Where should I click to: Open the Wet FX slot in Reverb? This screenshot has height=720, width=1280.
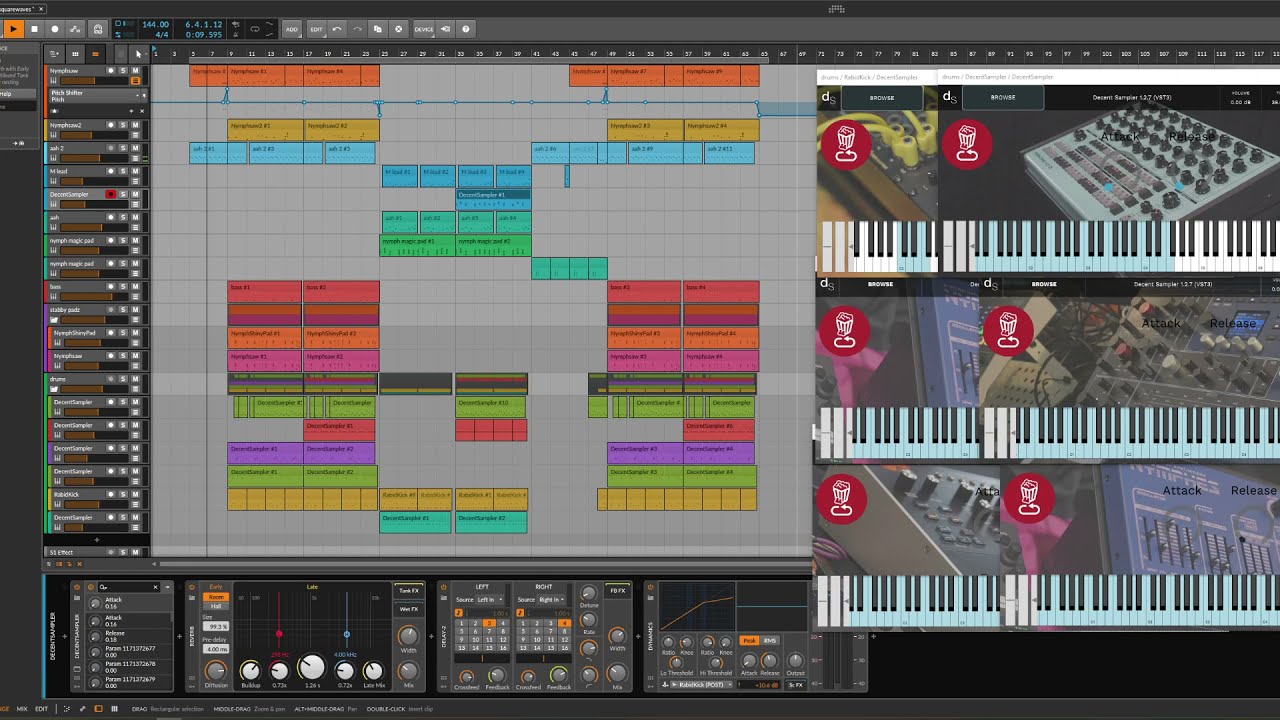point(409,609)
